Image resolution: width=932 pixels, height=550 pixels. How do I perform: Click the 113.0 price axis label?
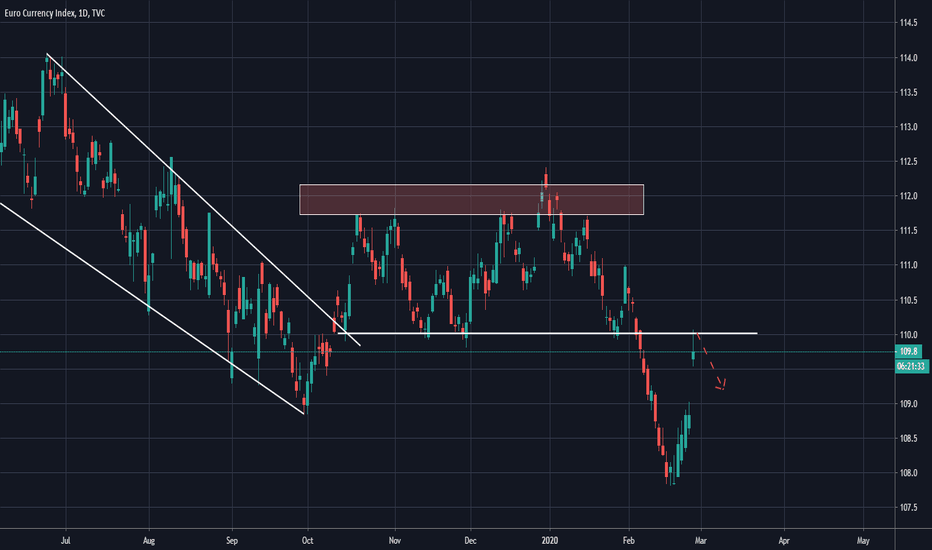(x=908, y=127)
